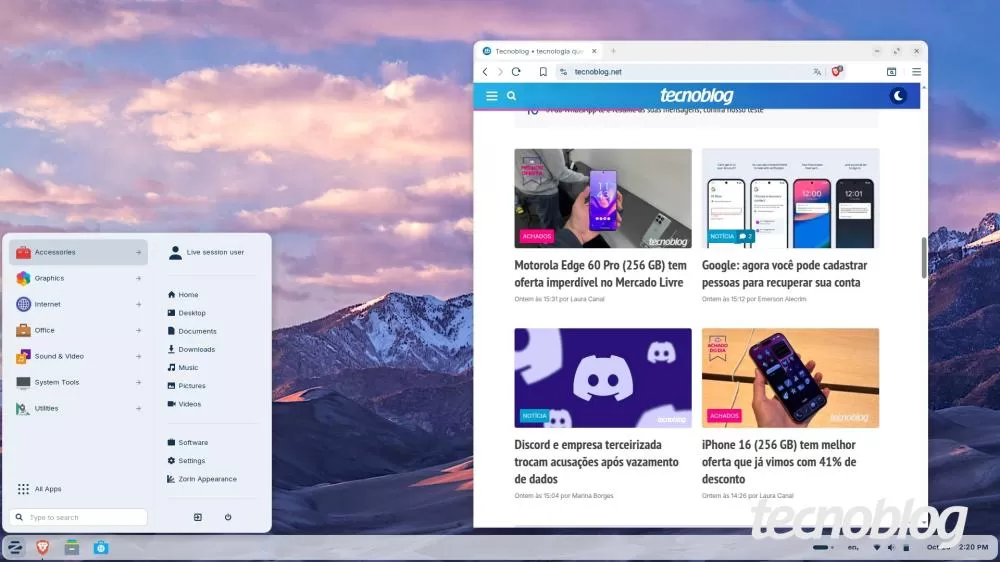Open the Google account recovery article thumbnail
Image resolution: width=1000 pixels, height=562 pixels.
[x=790, y=198]
